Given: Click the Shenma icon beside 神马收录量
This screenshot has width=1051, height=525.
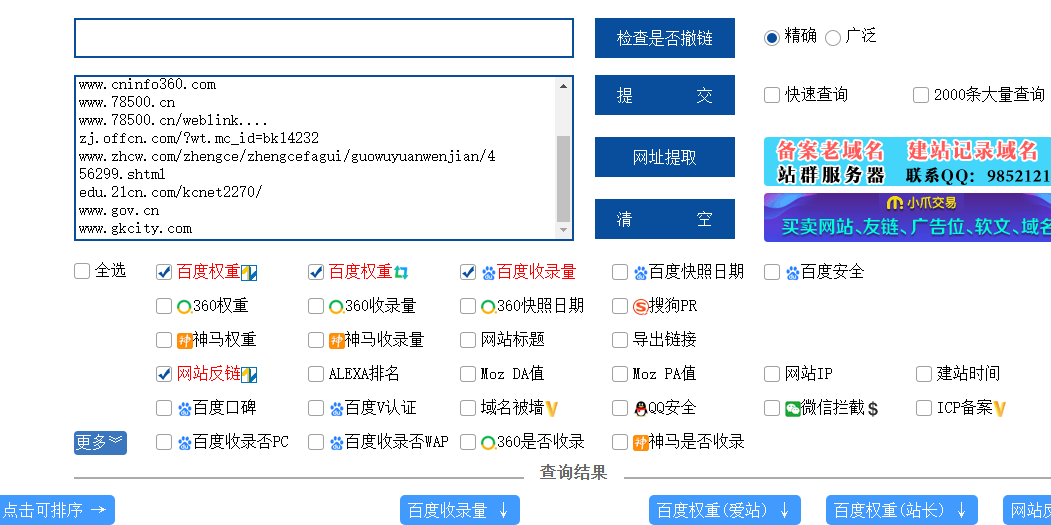Looking at the screenshot, I should [337, 341].
